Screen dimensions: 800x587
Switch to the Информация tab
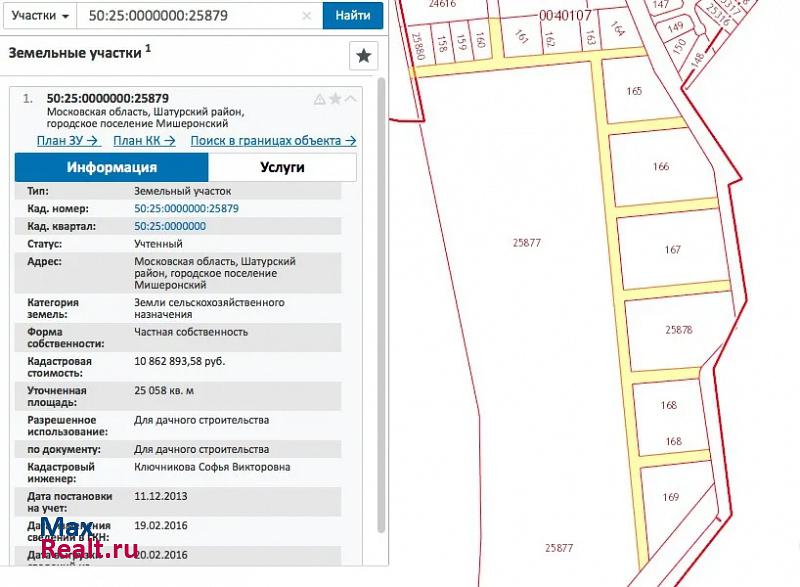(112, 167)
